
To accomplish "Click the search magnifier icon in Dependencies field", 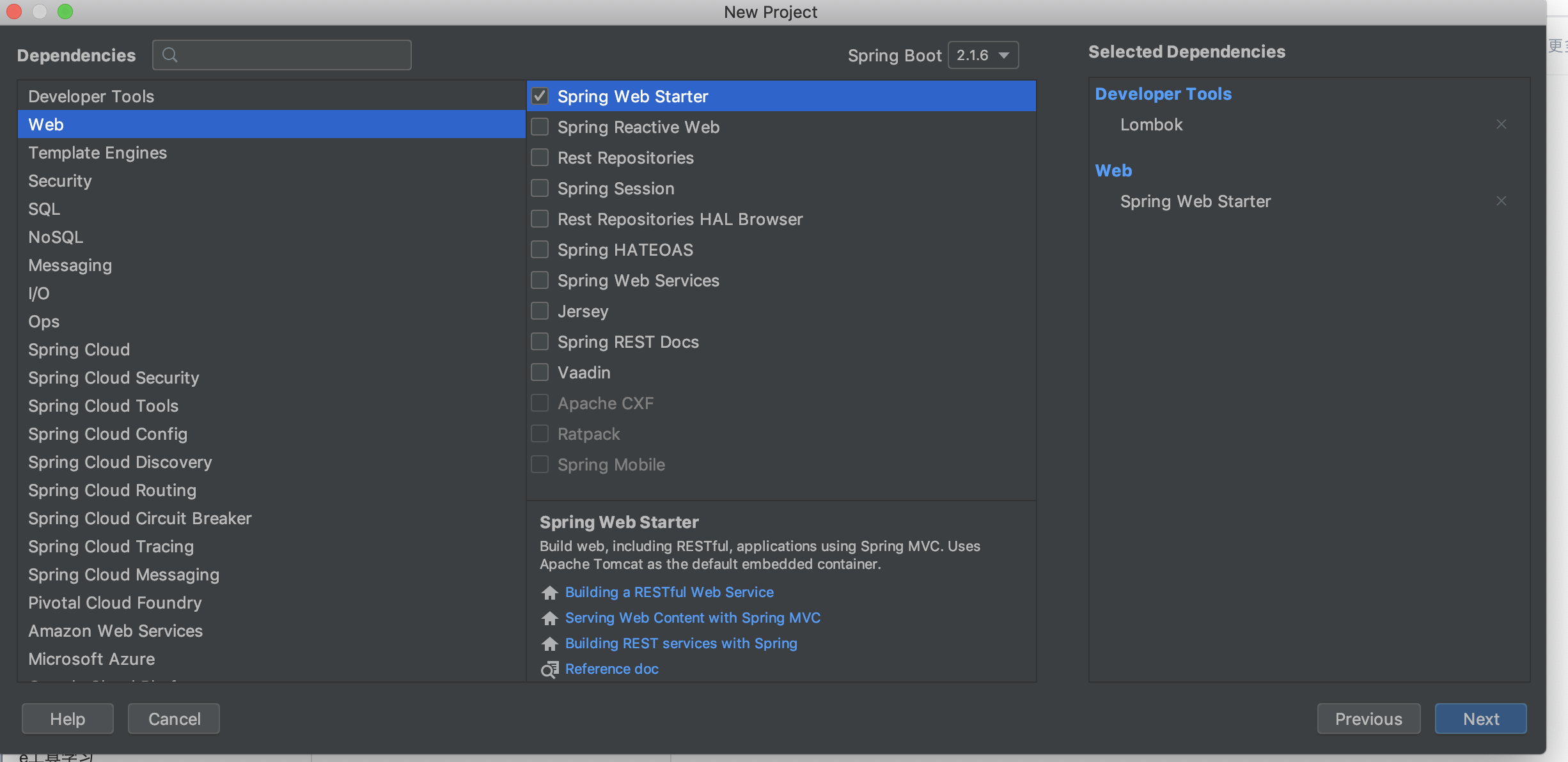I will click(170, 55).
